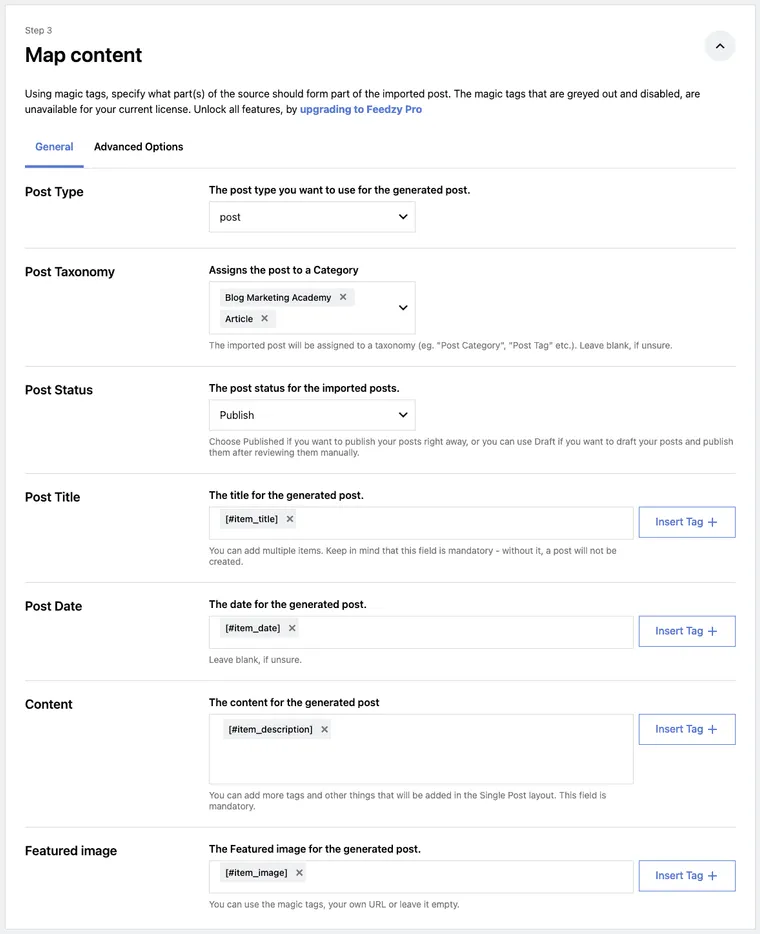Click the Post Status section label

pyautogui.click(x=59, y=390)
